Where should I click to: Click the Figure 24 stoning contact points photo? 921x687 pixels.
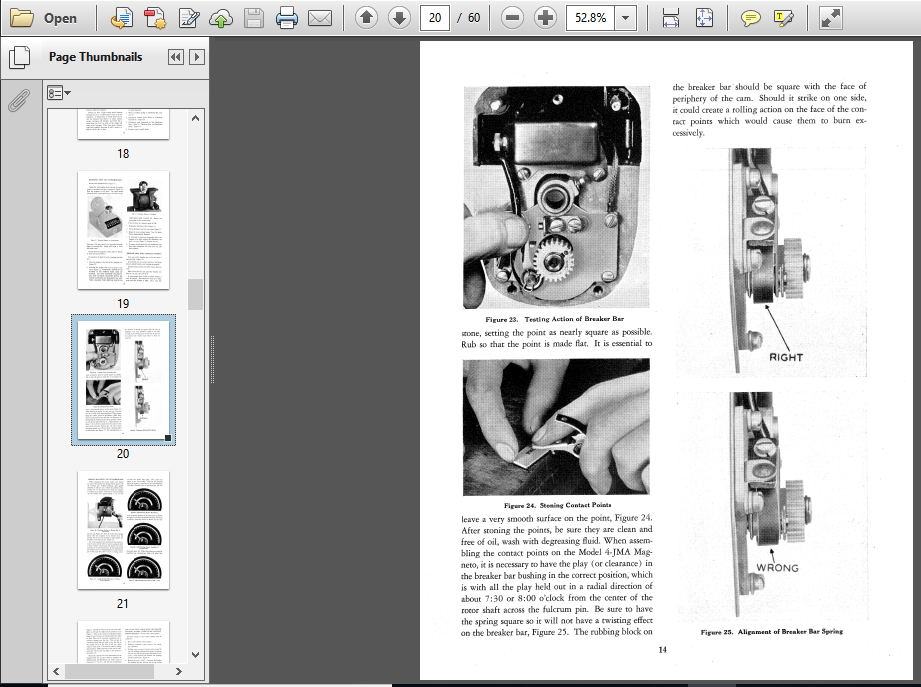click(556, 427)
